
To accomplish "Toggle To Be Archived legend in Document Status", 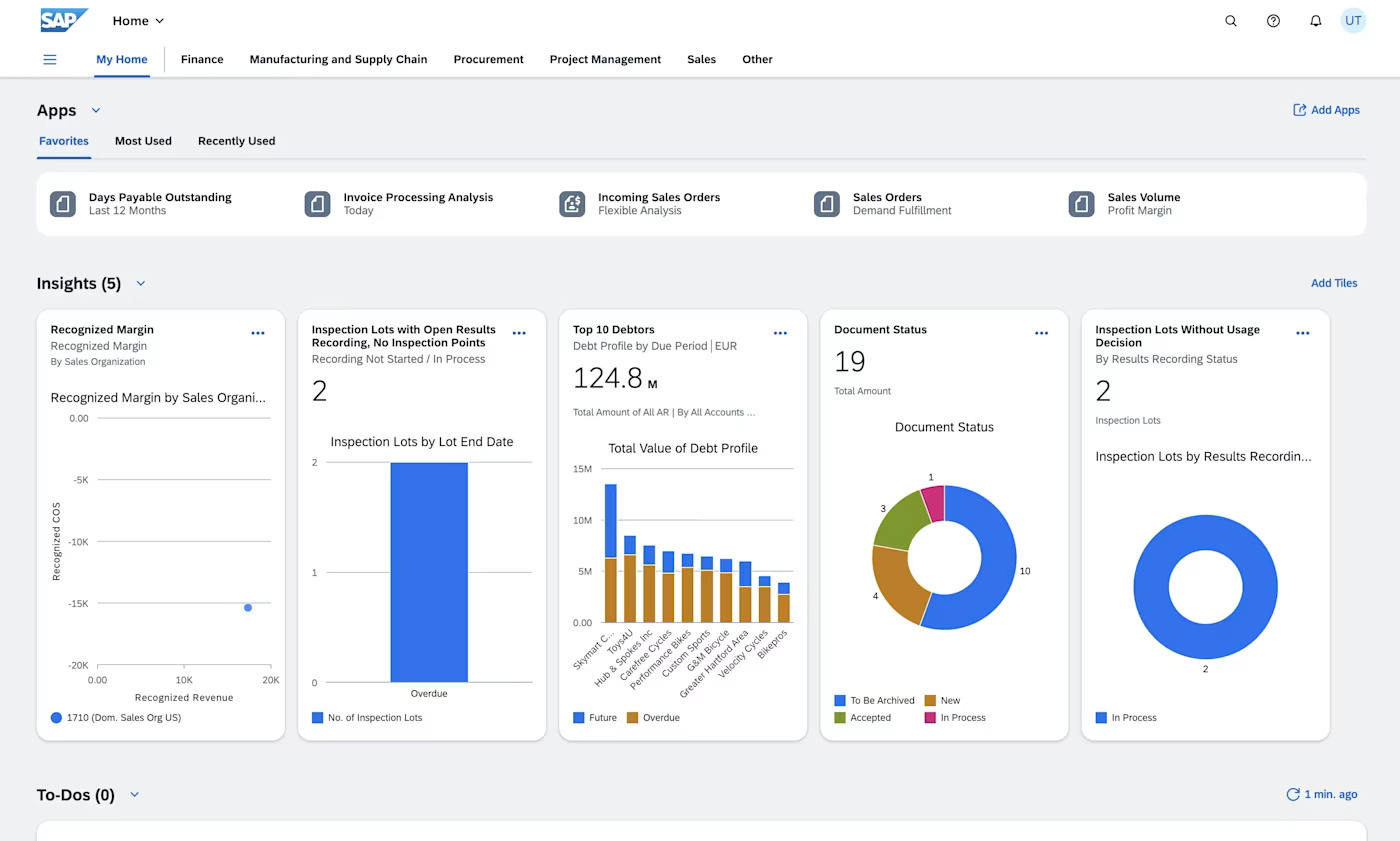I will pos(873,700).
